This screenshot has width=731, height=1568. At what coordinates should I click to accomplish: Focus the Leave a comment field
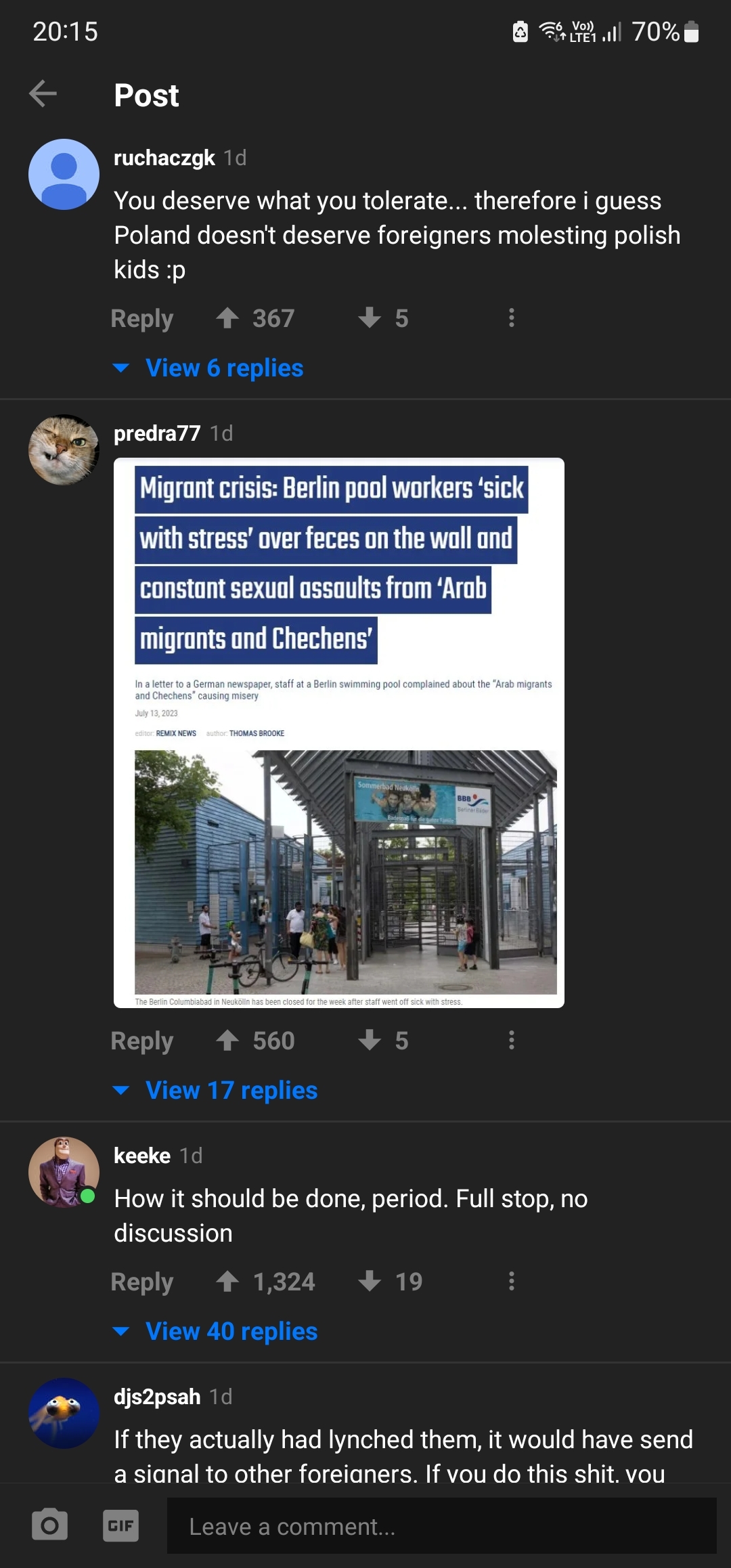coord(442,1526)
